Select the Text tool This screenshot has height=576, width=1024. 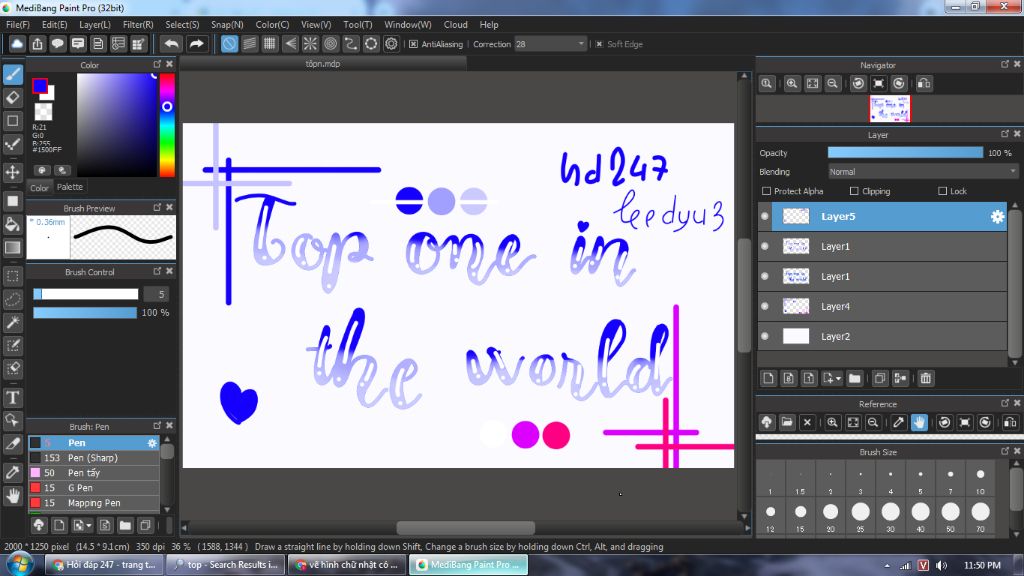tap(12, 397)
